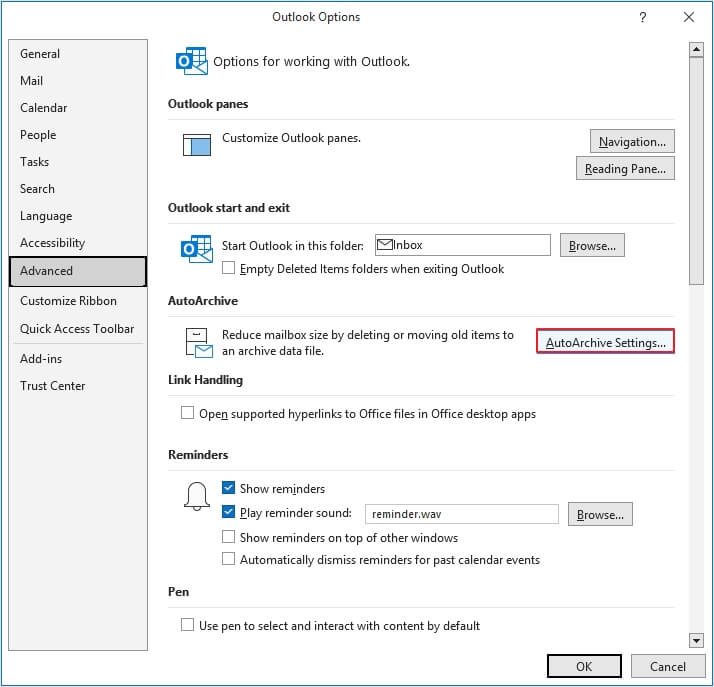Click the scrollbar up arrow
This screenshot has height=687, width=714.
[x=696, y=49]
